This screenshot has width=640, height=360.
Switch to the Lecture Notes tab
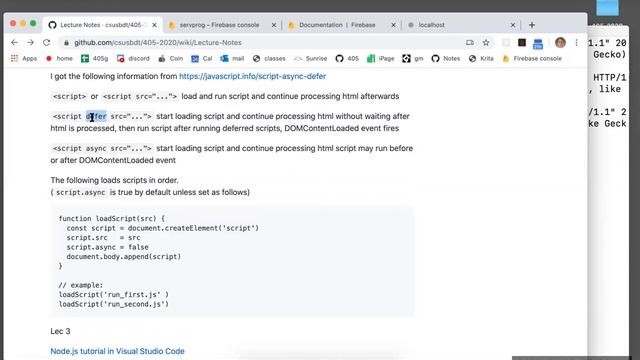101,25
